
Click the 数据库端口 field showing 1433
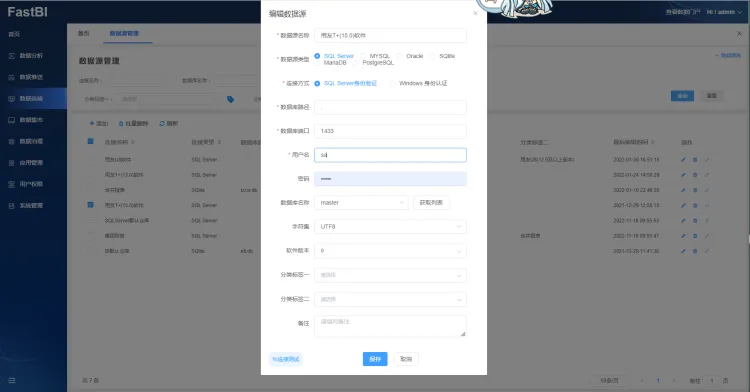coord(390,131)
